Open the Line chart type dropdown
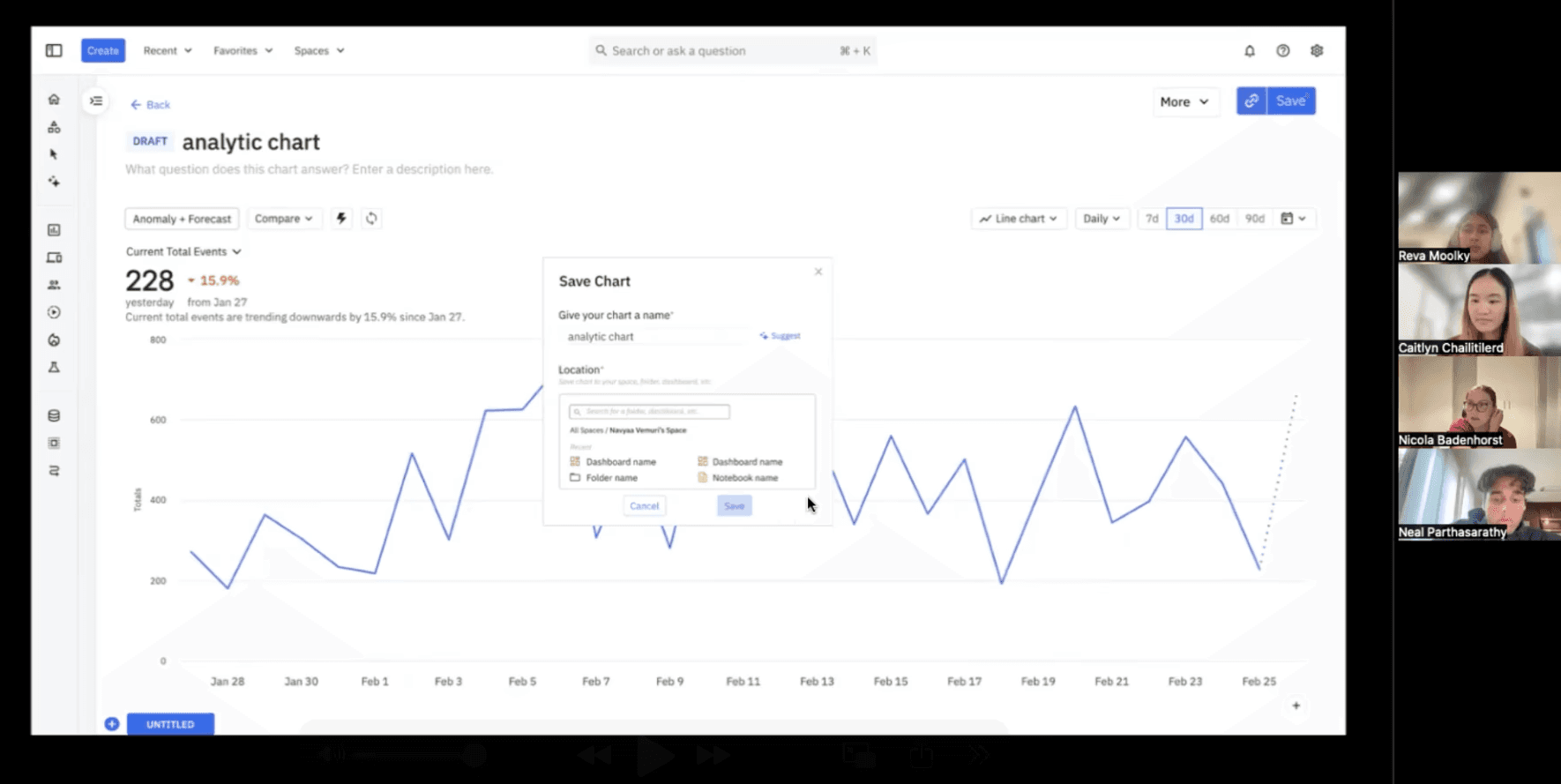Viewport: 1561px width, 784px height. click(x=1019, y=219)
